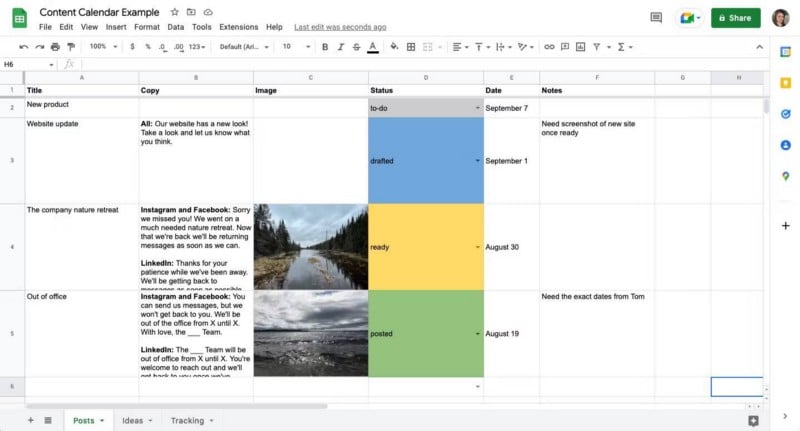800x431 pixels.
Task: Open the font family dropdown
Action: click(x=244, y=47)
